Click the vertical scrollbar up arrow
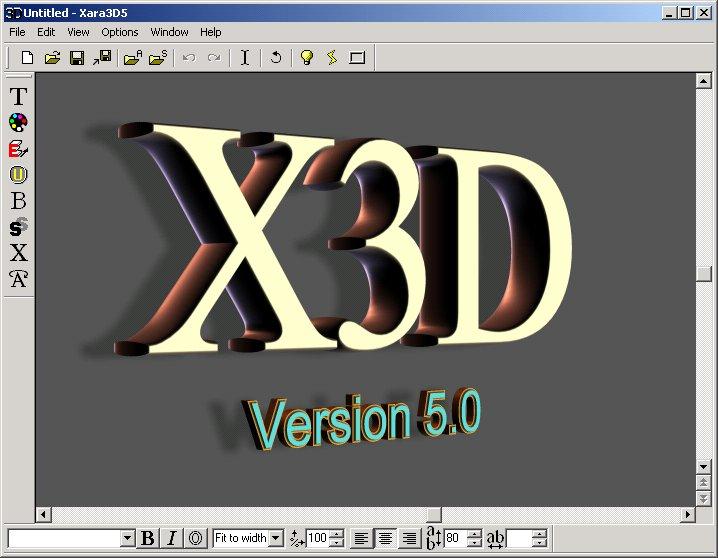 click(703, 81)
